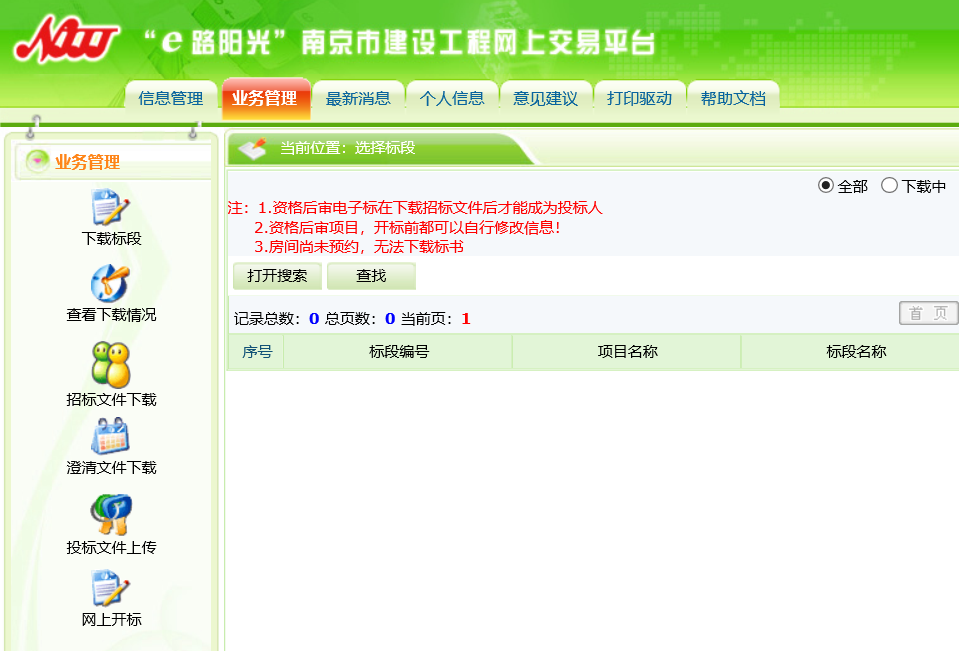Click the 记录总数 count text
959x651 pixels.
point(276,319)
